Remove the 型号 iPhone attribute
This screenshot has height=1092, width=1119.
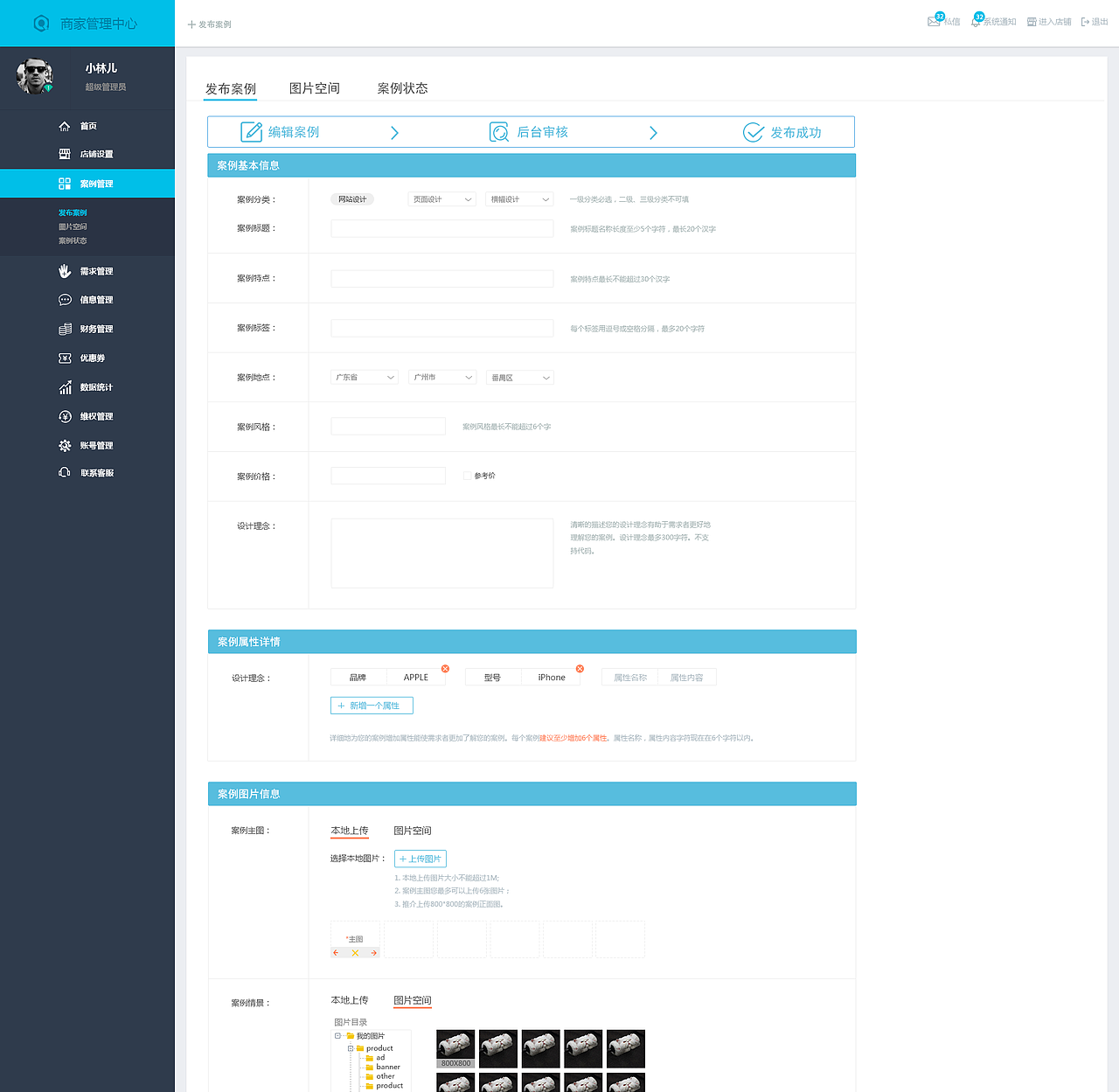coord(580,669)
